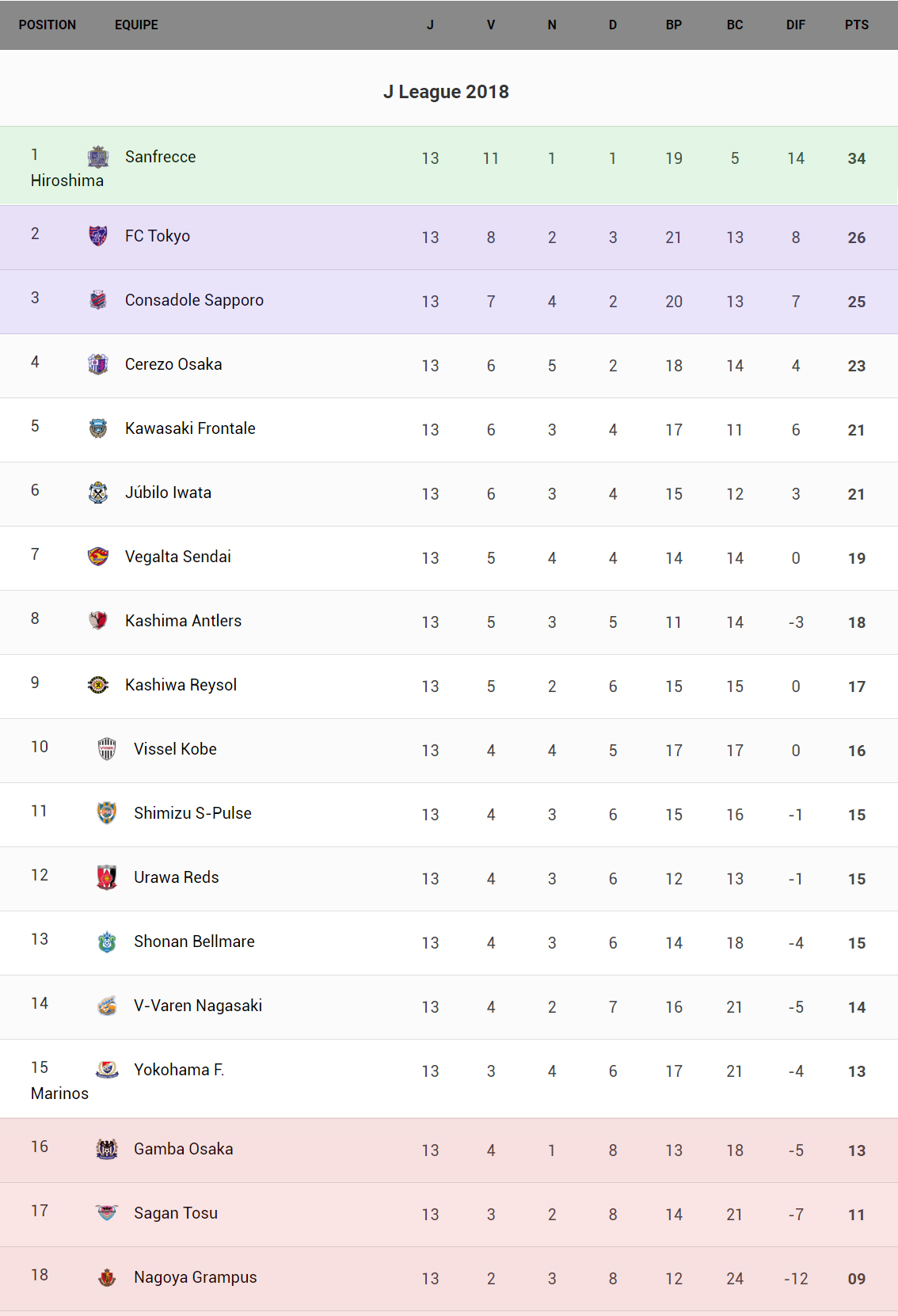Click the Kashiwa Reysol sun logo
The width and height of the screenshot is (898, 1316).
pyautogui.click(x=98, y=685)
